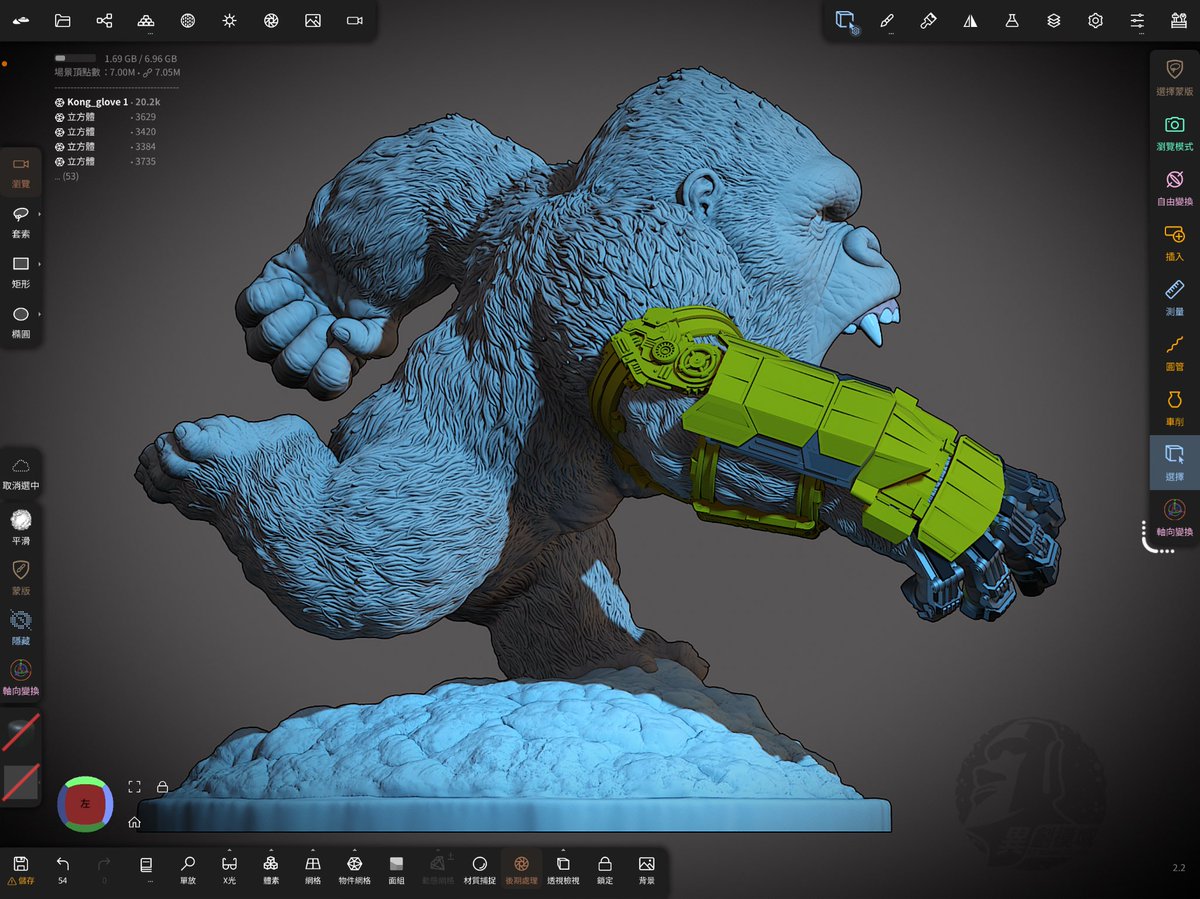The width and height of the screenshot is (1200, 899).
Task: Click the disabled stroke material swatch
Action: 20,734
